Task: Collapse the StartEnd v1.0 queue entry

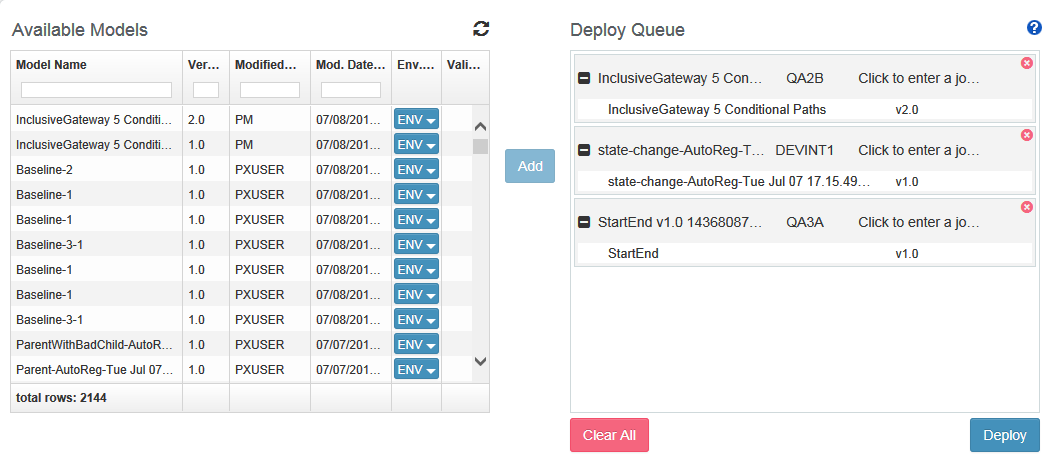Action: pyautogui.click(x=584, y=223)
